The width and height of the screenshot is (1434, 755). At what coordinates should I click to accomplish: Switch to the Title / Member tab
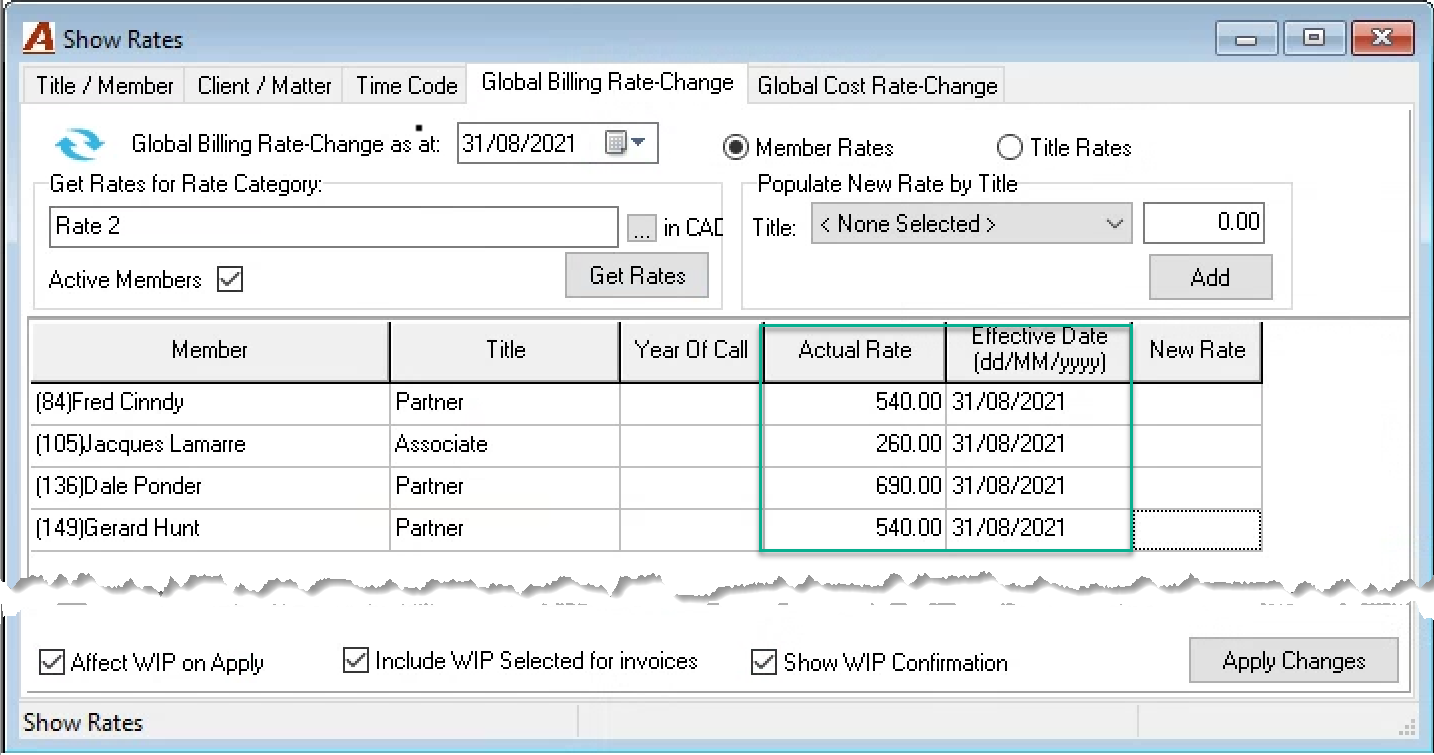(104, 86)
